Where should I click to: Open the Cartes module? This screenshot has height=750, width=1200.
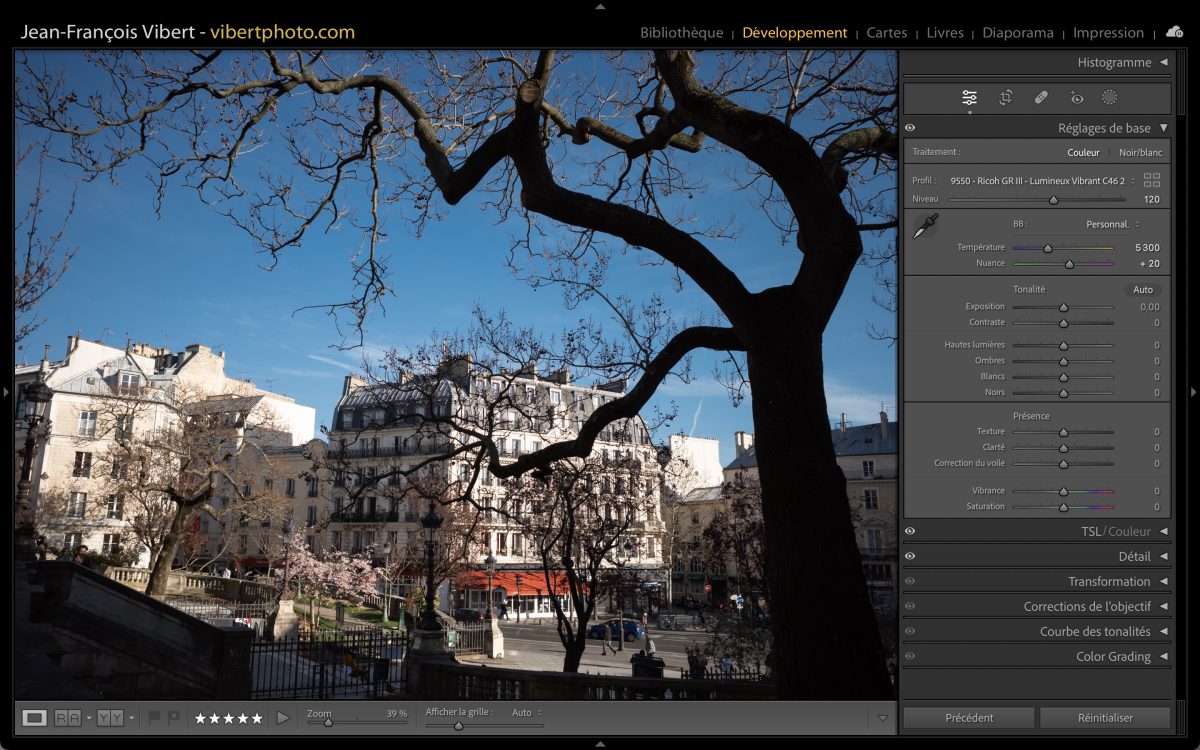coord(886,33)
